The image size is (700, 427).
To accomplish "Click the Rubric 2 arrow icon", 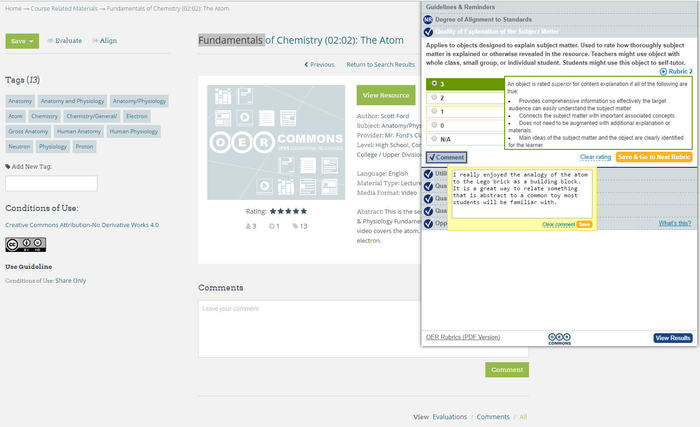I will pyautogui.click(x=663, y=71).
